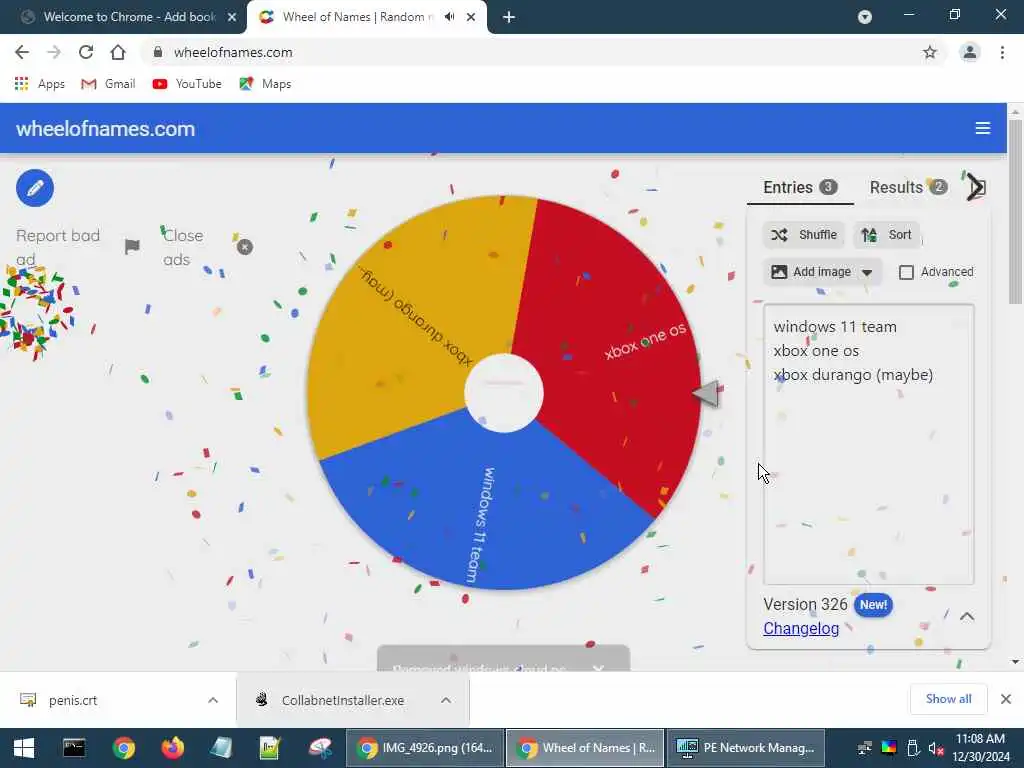
Task: Open the Add image dropdown
Action: [x=822, y=272]
